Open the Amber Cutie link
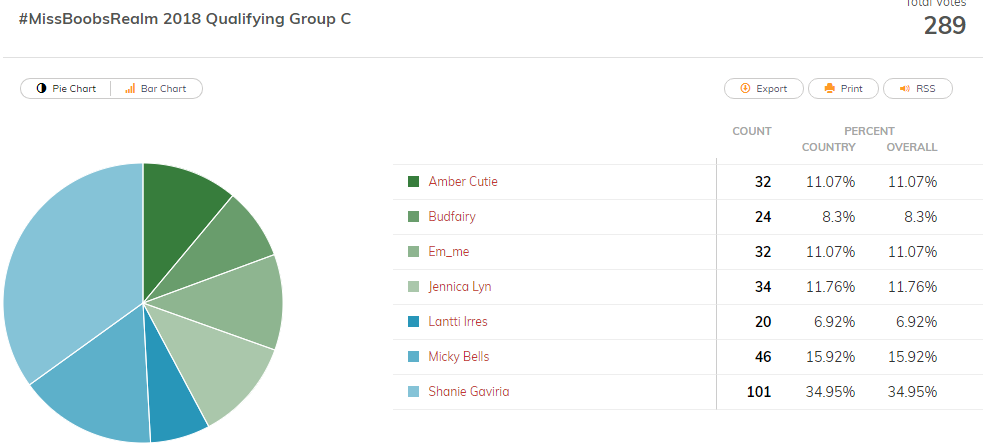 click(463, 181)
